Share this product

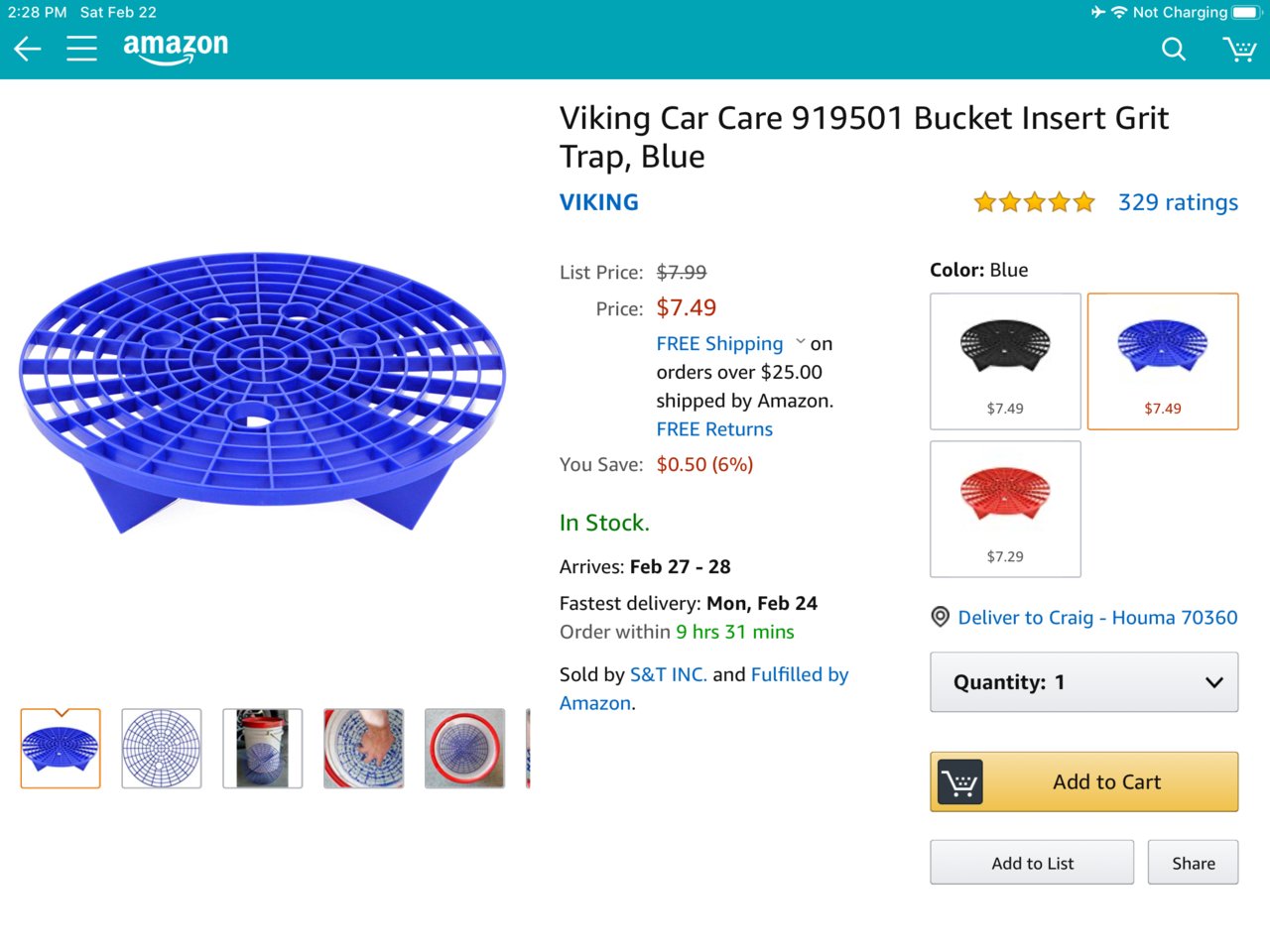coord(1193,863)
